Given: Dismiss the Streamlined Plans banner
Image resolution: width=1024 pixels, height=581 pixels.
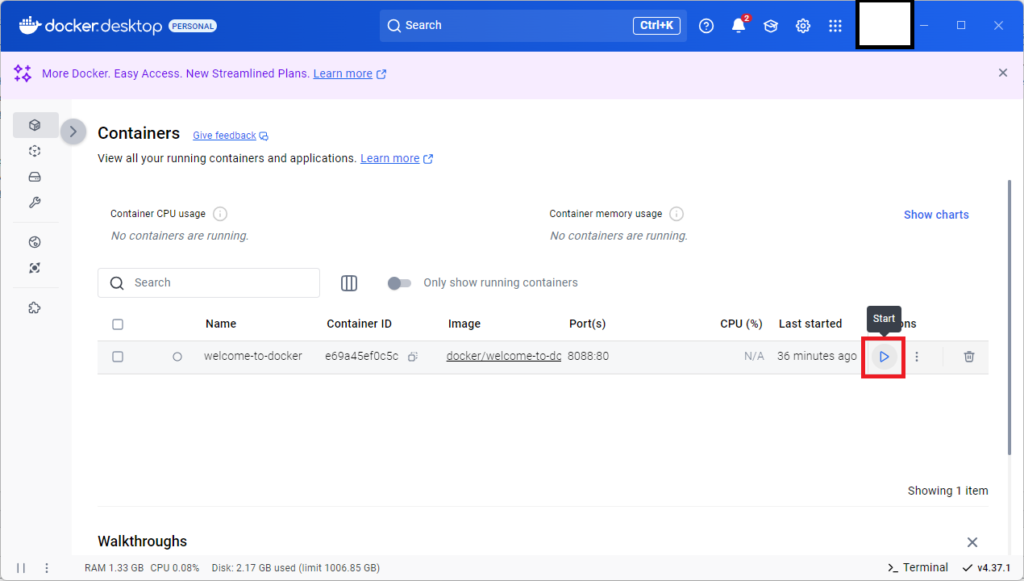Looking at the screenshot, I should click(1003, 72).
